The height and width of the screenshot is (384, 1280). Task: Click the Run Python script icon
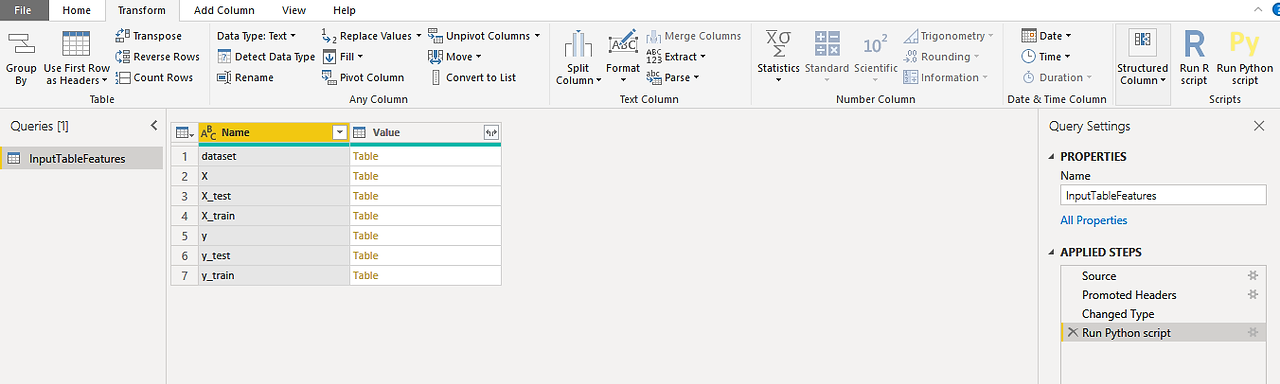1244,45
